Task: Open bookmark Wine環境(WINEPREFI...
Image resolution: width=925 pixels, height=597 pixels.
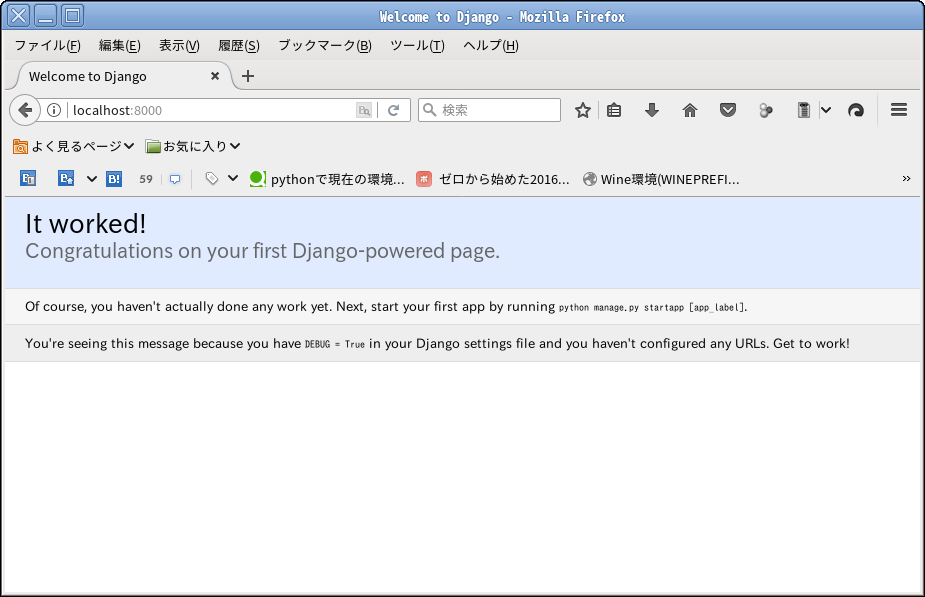Action: (x=661, y=179)
